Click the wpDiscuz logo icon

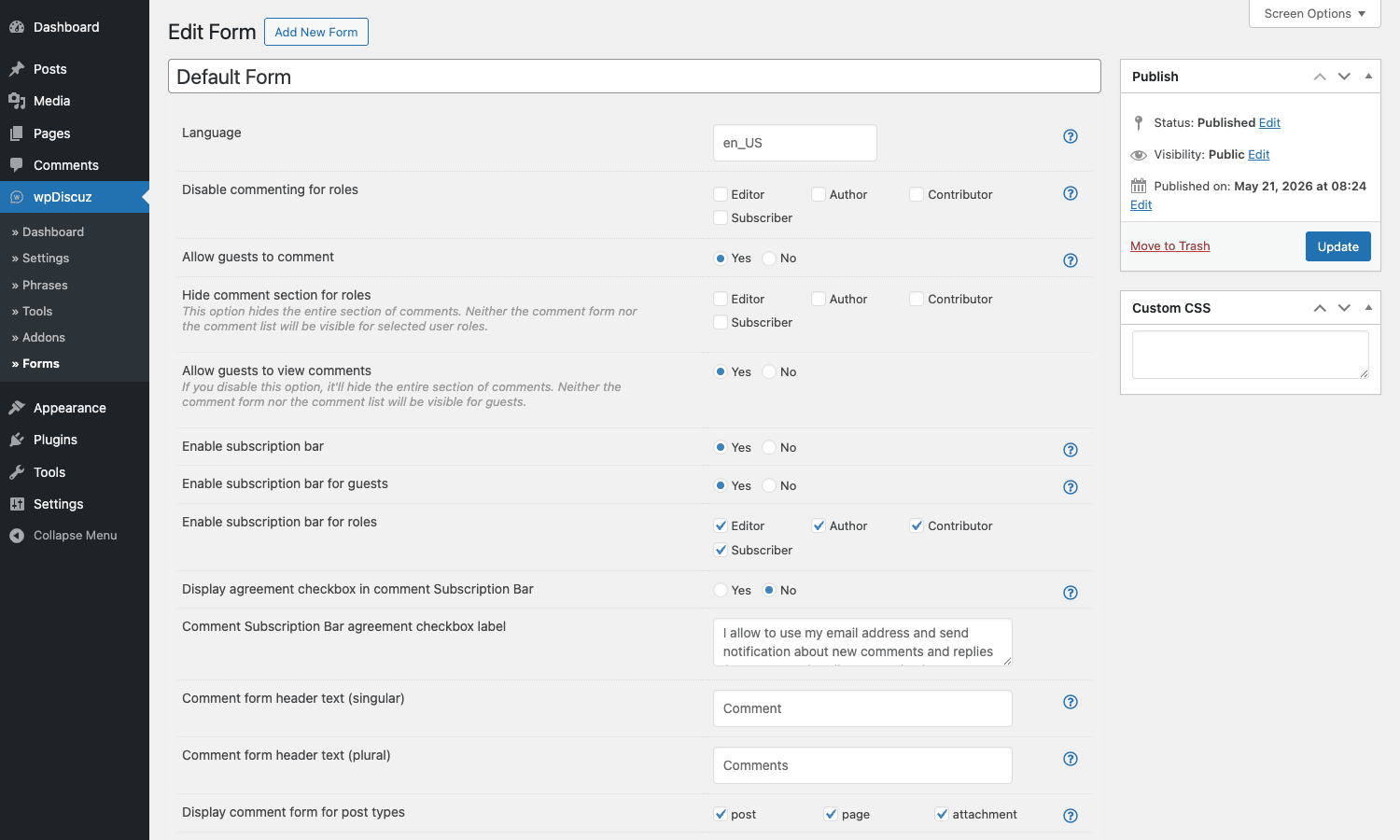17,197
